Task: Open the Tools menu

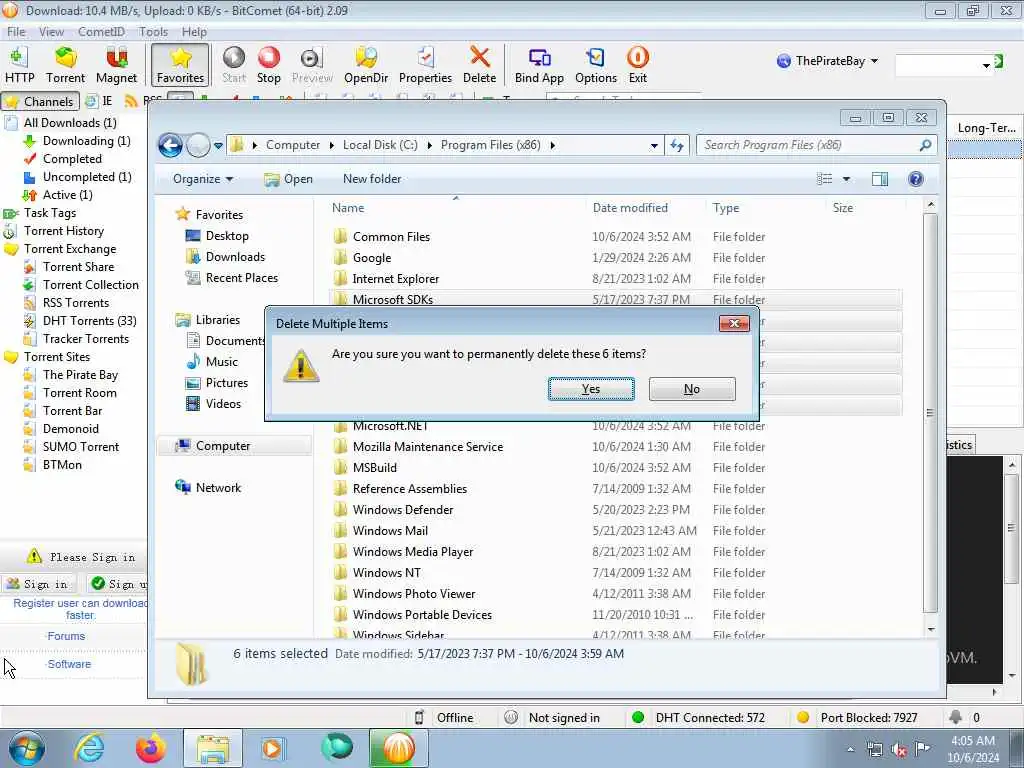Action: pos(153,31)
